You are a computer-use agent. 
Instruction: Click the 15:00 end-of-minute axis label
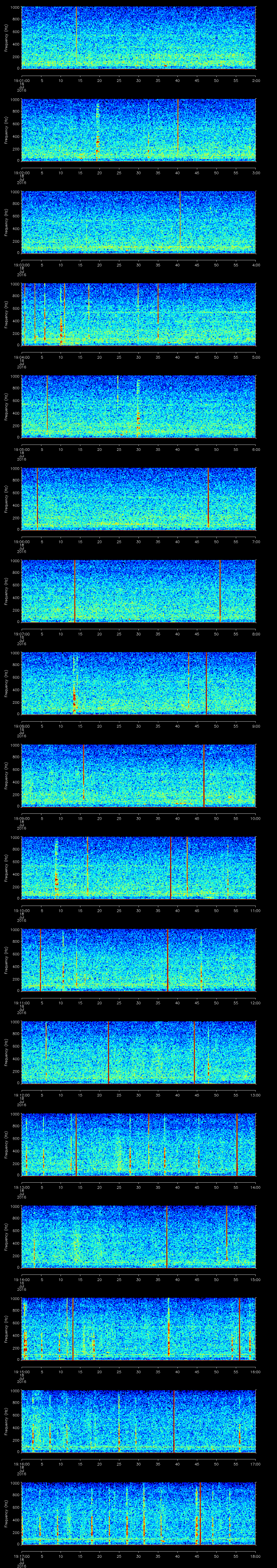tap(256, 1279)
